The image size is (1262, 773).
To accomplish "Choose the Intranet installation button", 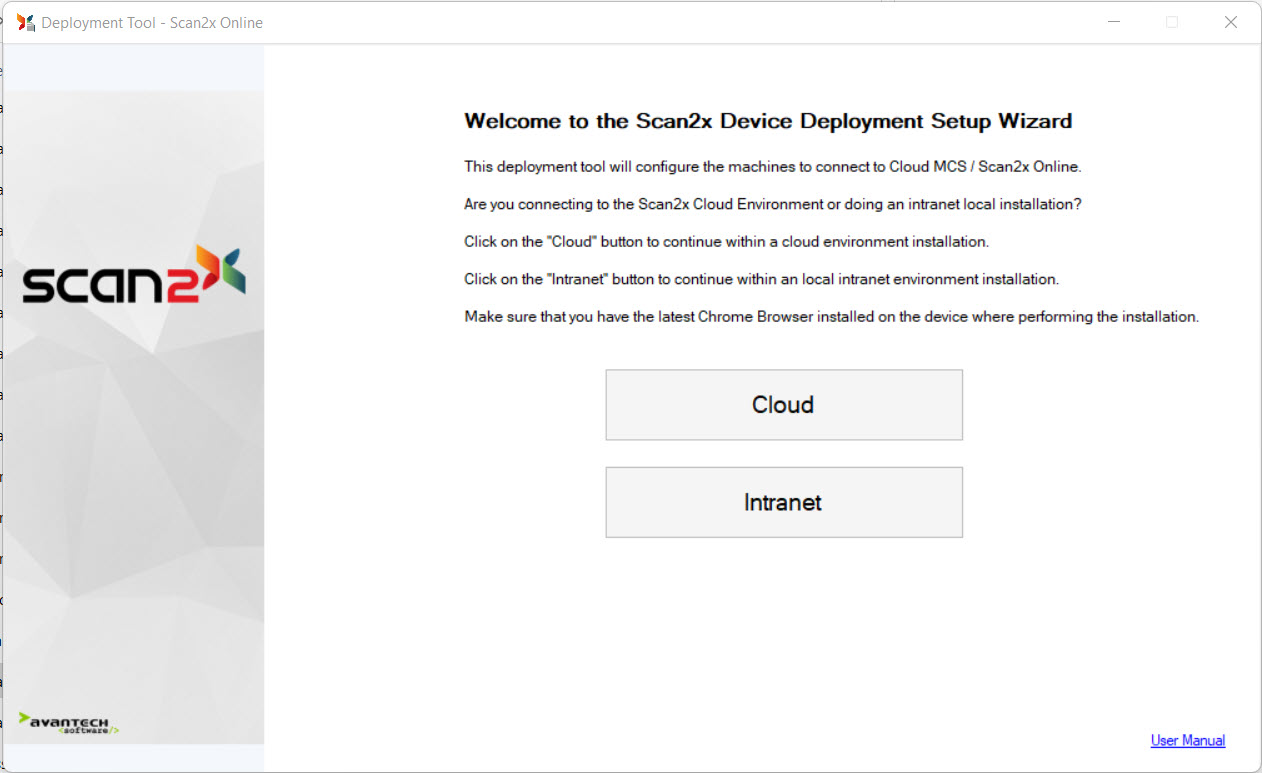I will [783, 502].
